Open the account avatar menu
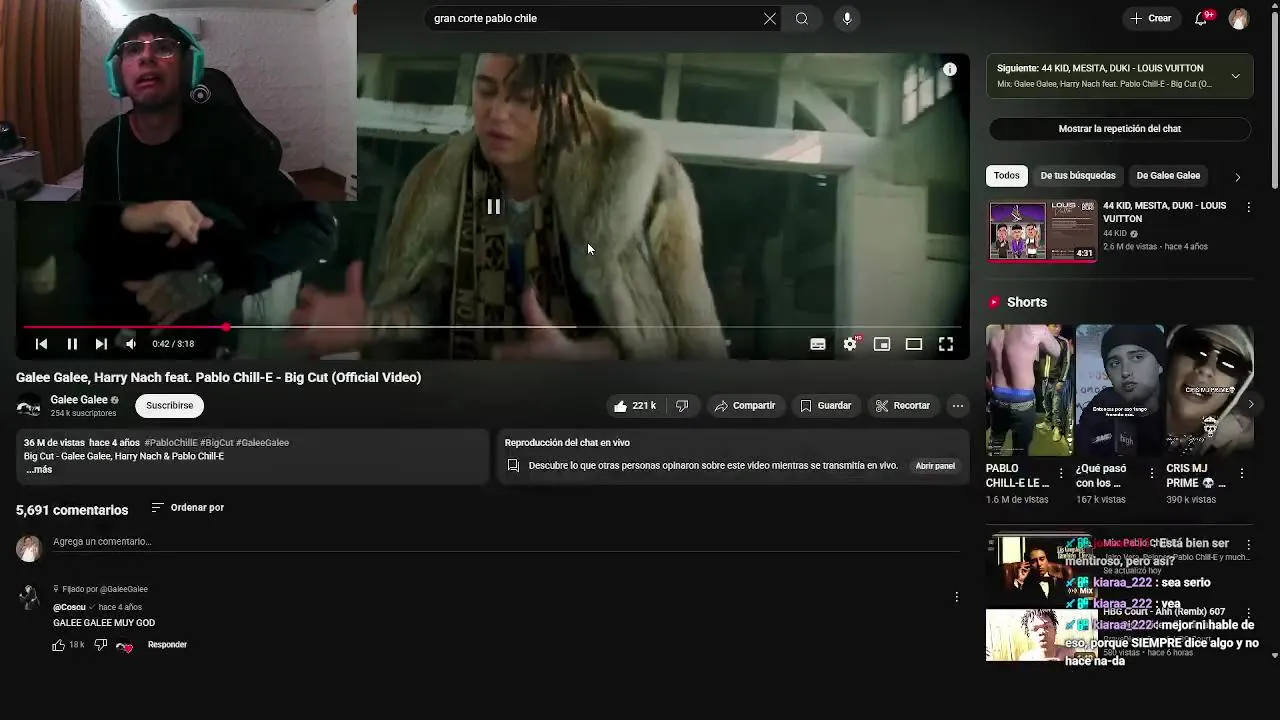Screen dimensions: 1280x720 (1238, 19)
